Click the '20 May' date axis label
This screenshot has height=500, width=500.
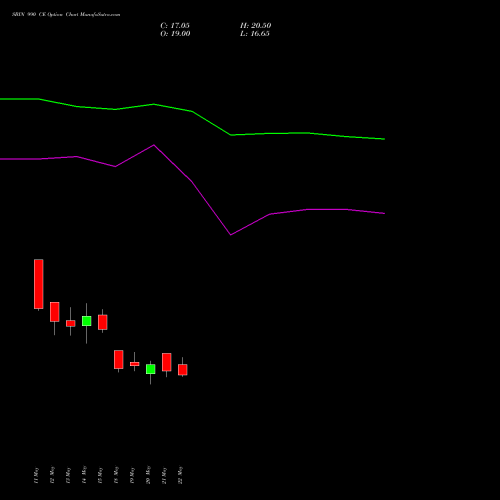(148, 475)
